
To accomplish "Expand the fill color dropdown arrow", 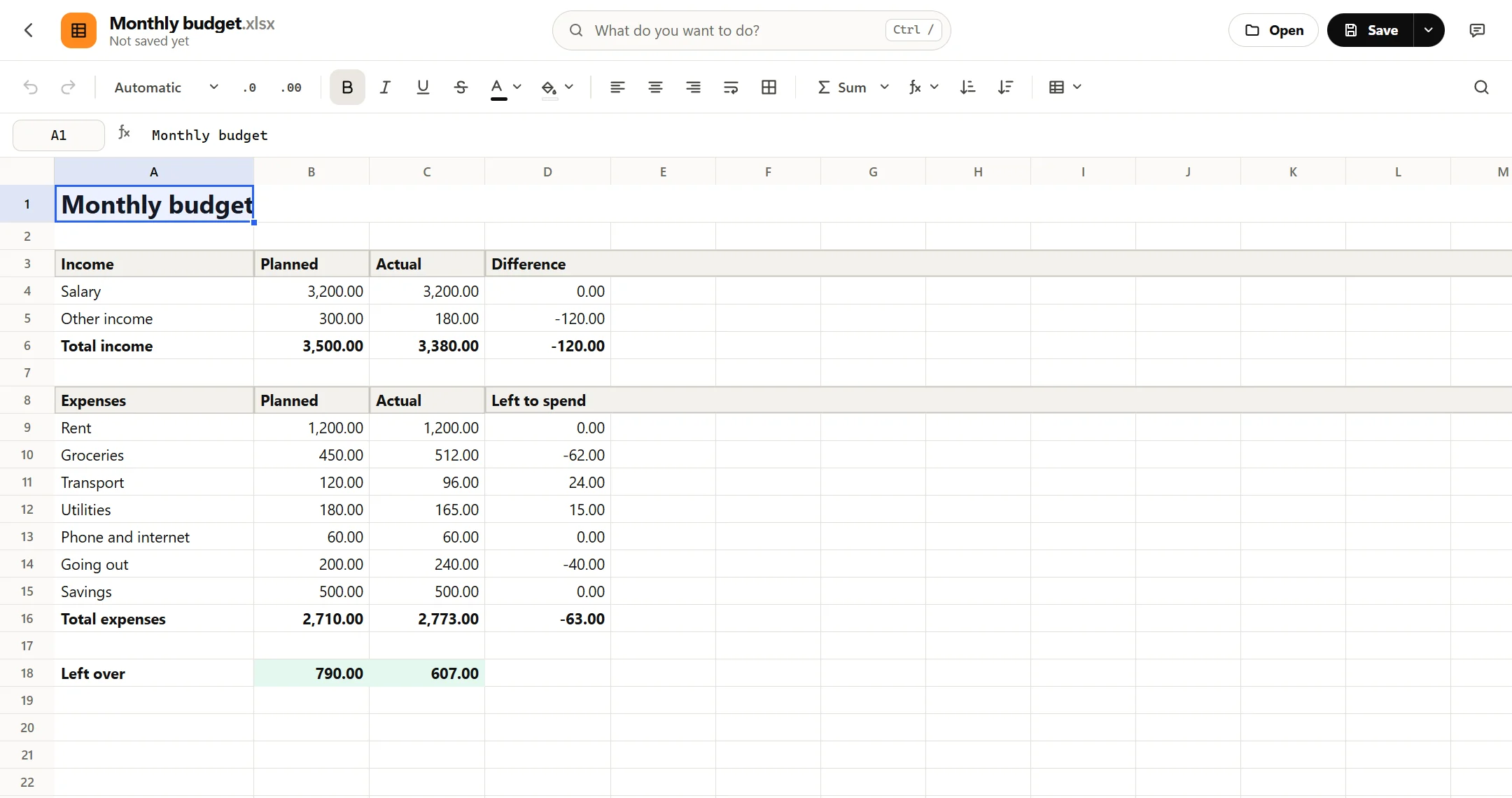I will 569,87.
